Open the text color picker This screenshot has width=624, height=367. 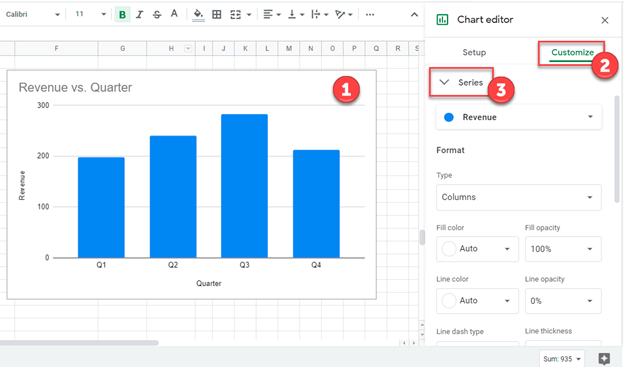point(174,14)
